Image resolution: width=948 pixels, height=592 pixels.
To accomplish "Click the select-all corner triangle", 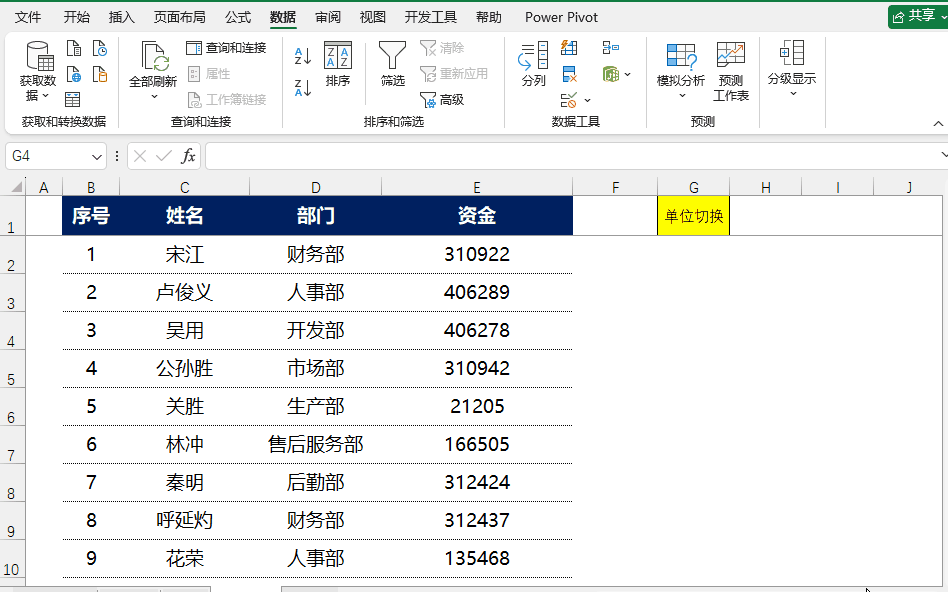I will 16,187.
